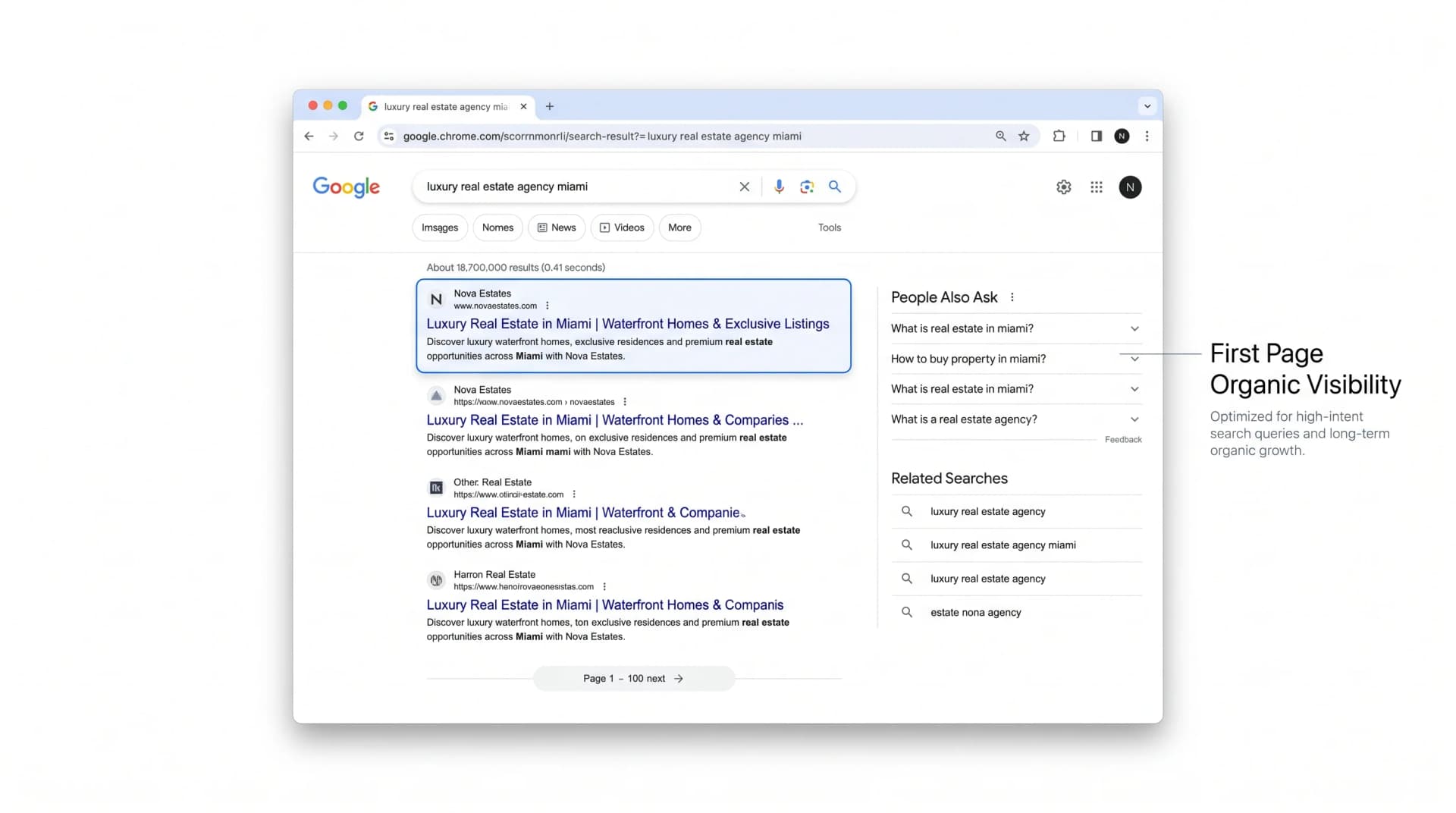Click the zoom magnifier in address bar
1456x813 pixels.
(1001, 137)
